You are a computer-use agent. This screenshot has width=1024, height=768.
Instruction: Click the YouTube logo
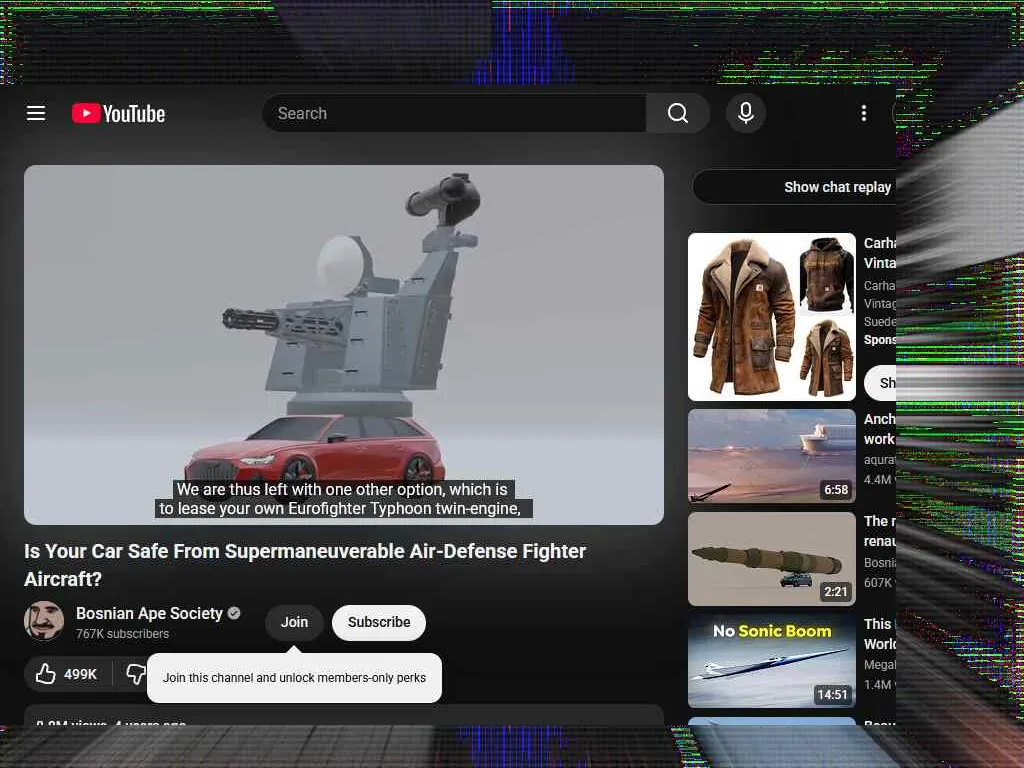[x=118, y=114]
